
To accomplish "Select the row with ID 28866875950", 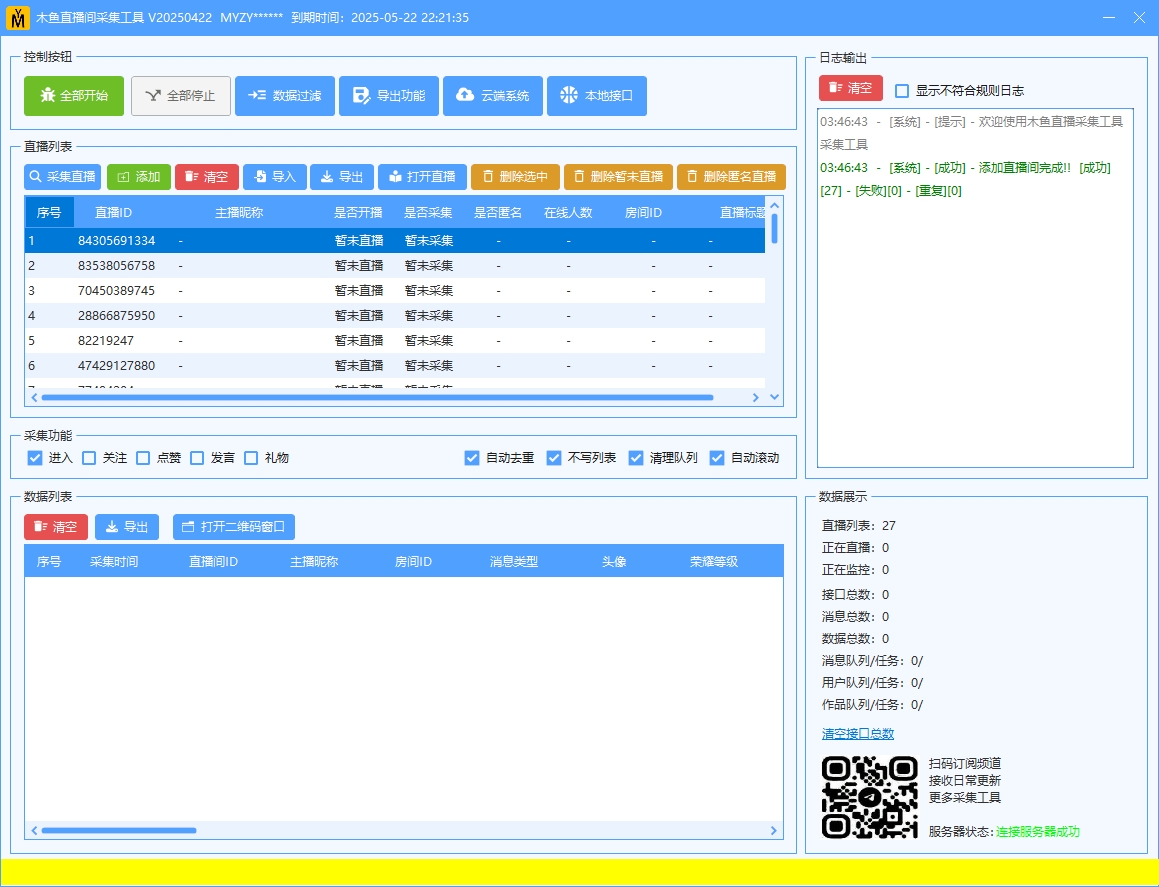I will (x=116, y=315).
